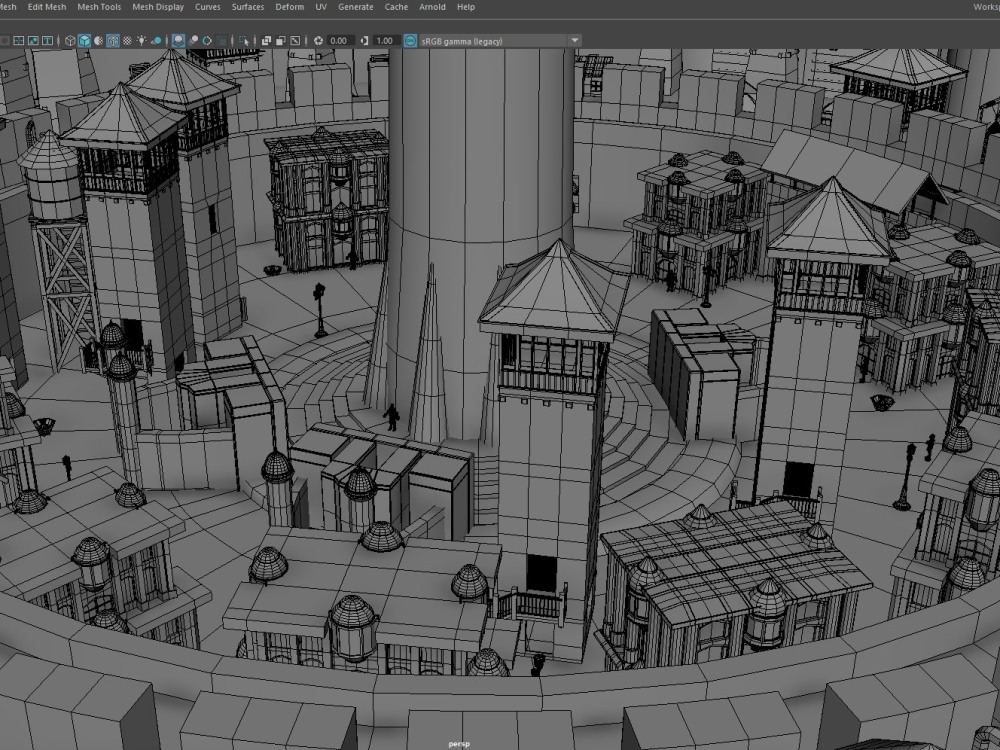Open the Help menu item

coord(463,7)
